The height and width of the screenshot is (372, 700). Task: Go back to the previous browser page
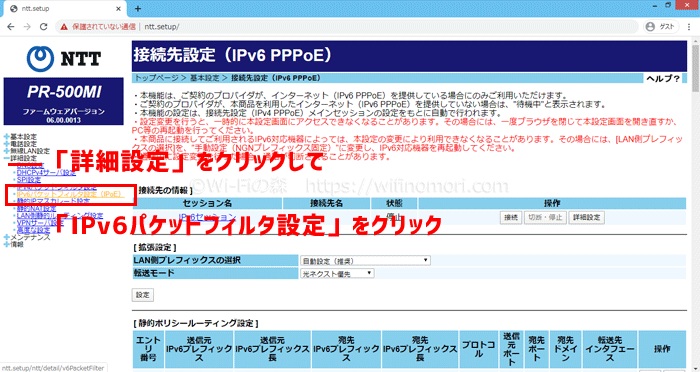(11, 26)
